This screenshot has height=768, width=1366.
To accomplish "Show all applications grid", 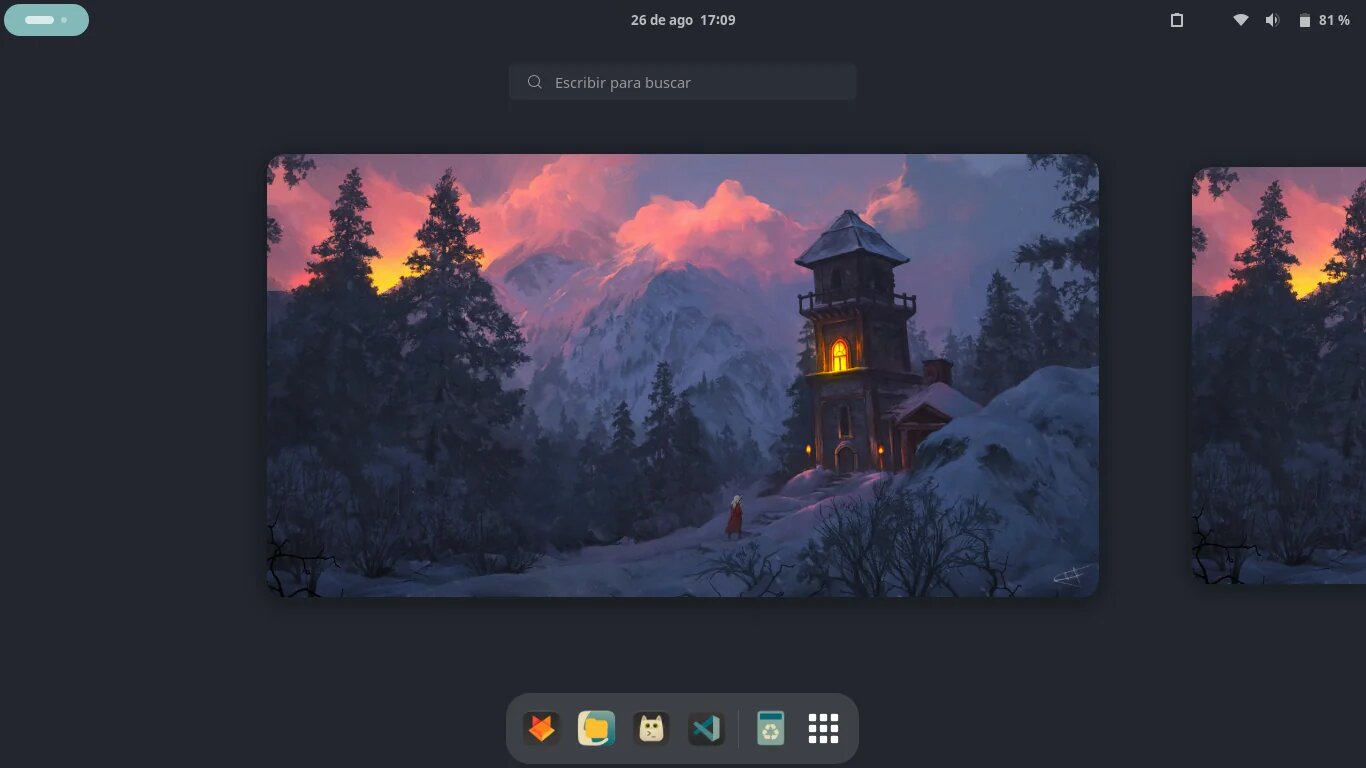I will pos(823,728).
